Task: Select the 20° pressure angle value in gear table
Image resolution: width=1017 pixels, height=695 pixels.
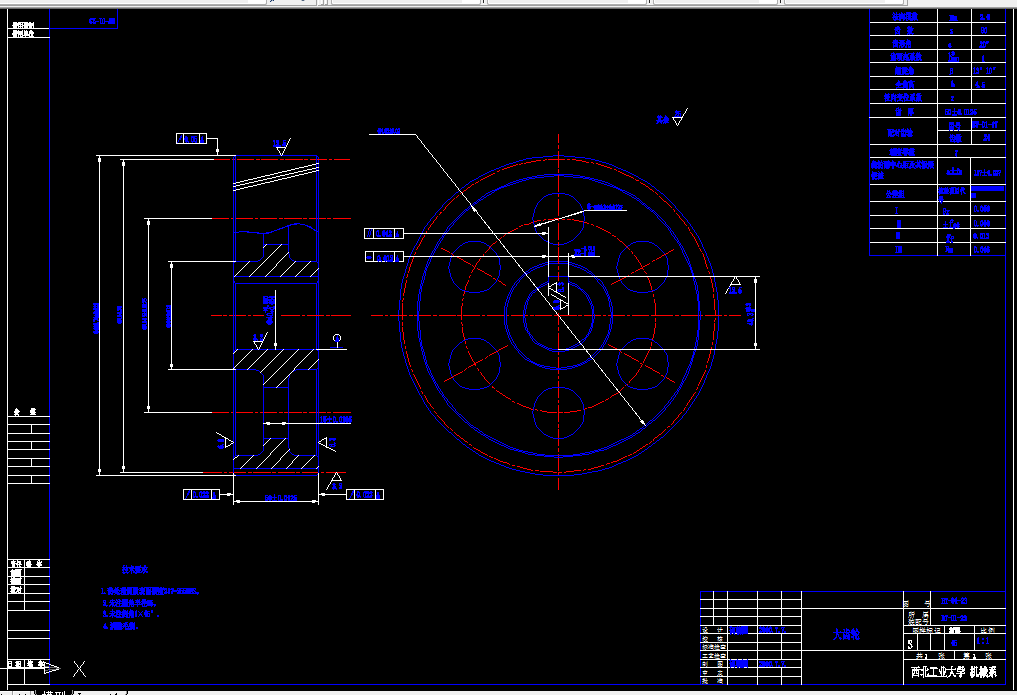Action: tap(984, 44)
